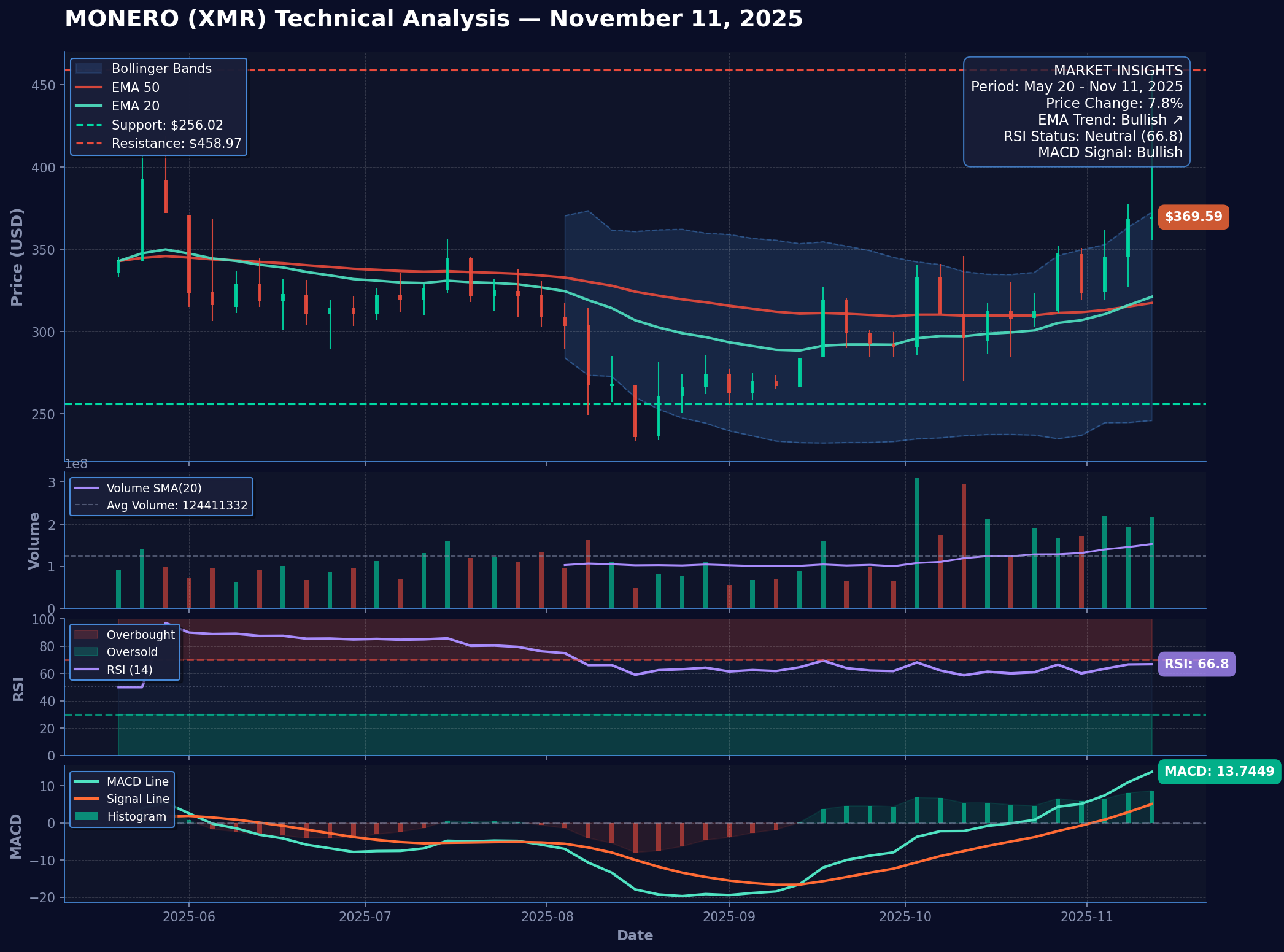Click the RSI (14) legend entry
Image resolution: width=1284 pixels, height=952 pixels.
pyautogui.click(x=129, y=670)
